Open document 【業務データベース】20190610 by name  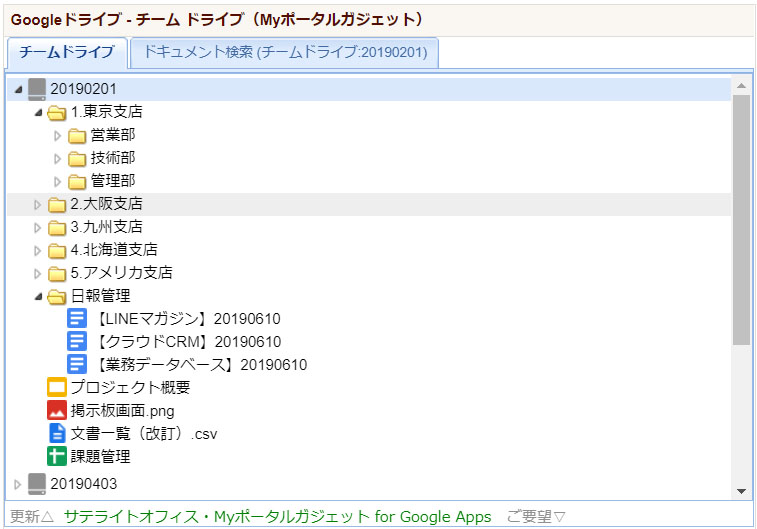(x=201, y=365)
